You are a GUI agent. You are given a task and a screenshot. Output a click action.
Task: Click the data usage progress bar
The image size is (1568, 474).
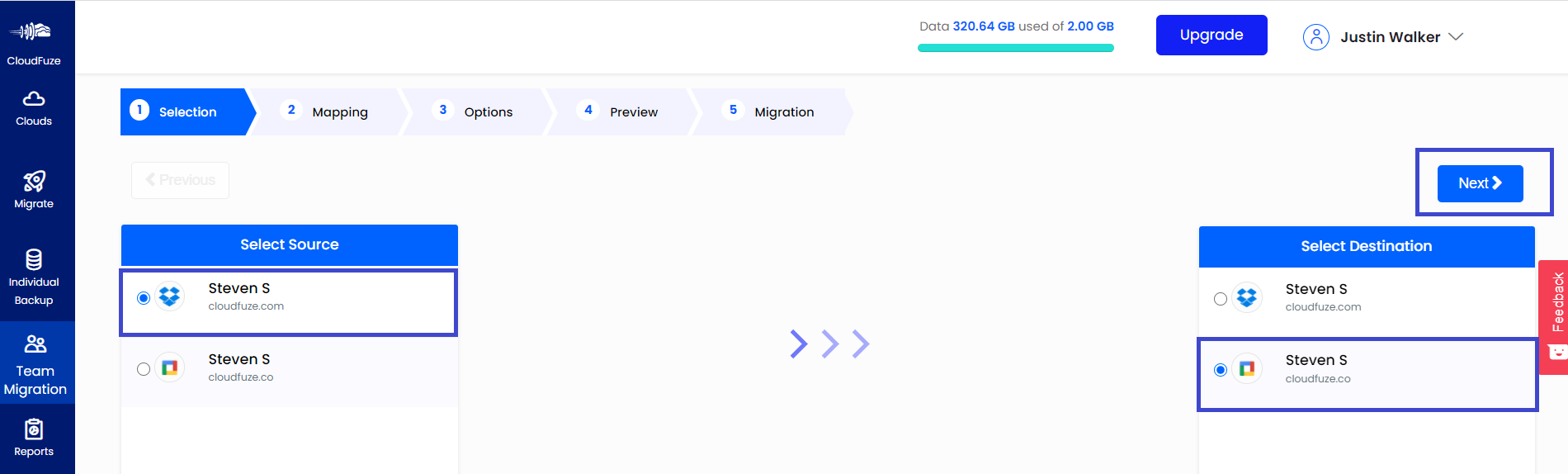tap(1016, 48)
